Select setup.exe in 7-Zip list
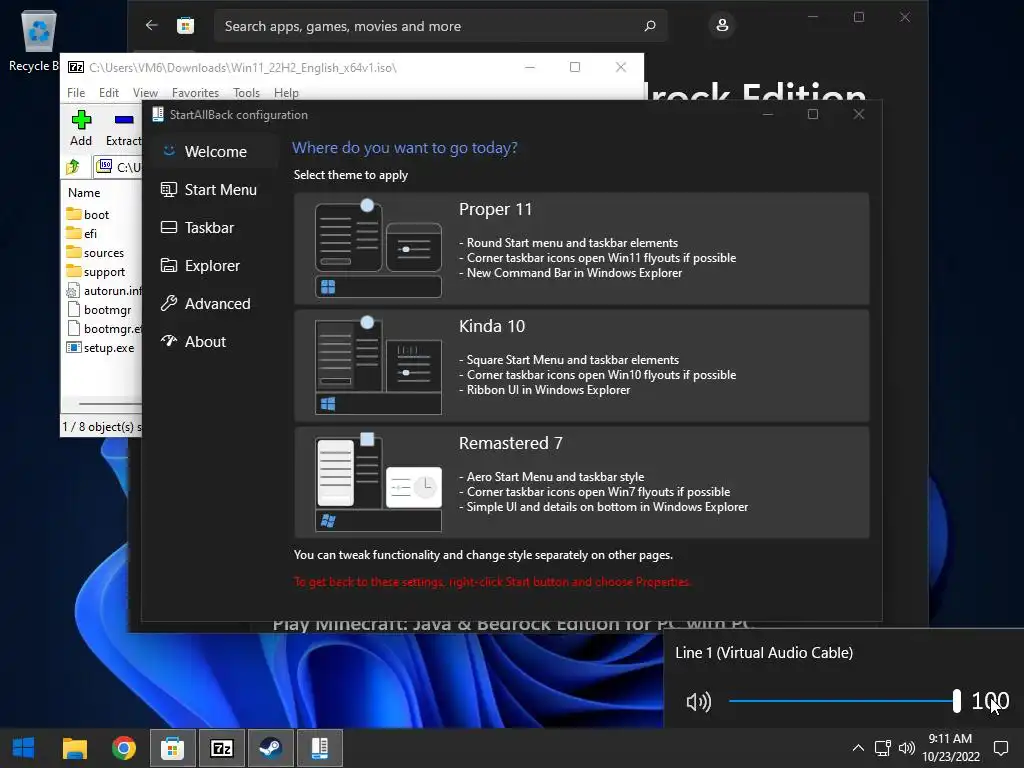The width and height of the screenshot is (1024, 768). (x=101, y=347)
